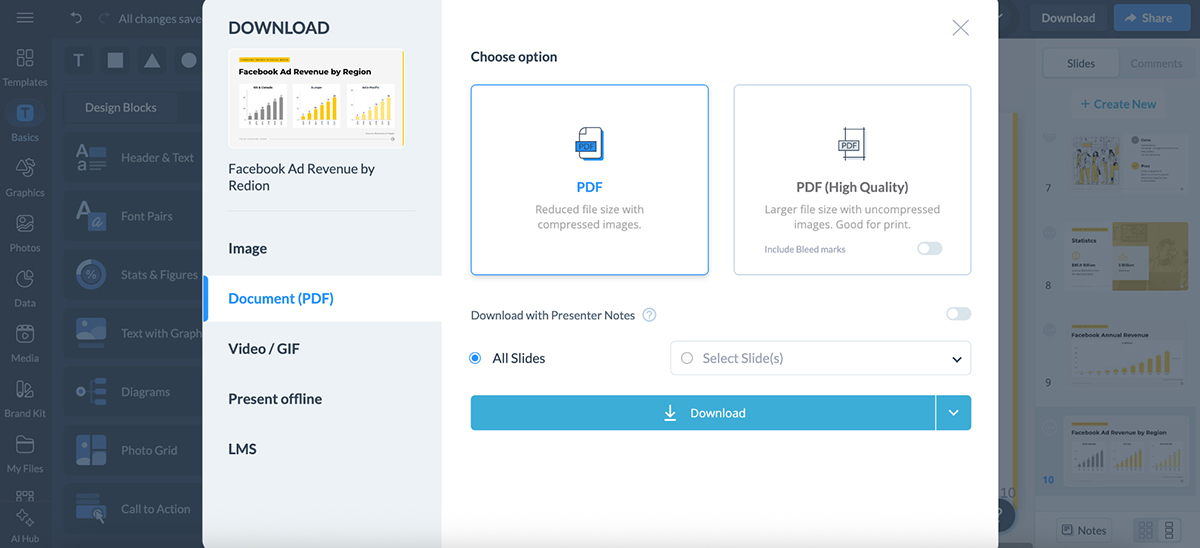The image size is (1200, 548).
Task: Click the Share button
Action: [x=1148, y=18]
